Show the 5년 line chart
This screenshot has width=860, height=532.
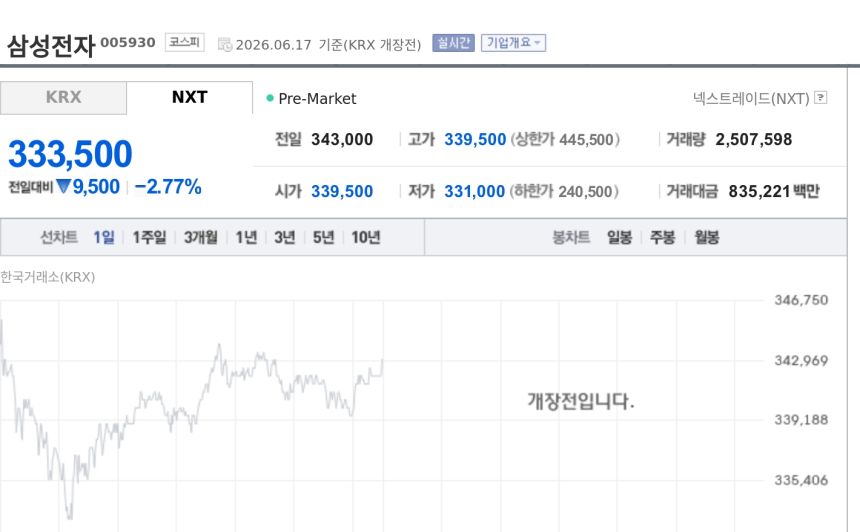323,237
